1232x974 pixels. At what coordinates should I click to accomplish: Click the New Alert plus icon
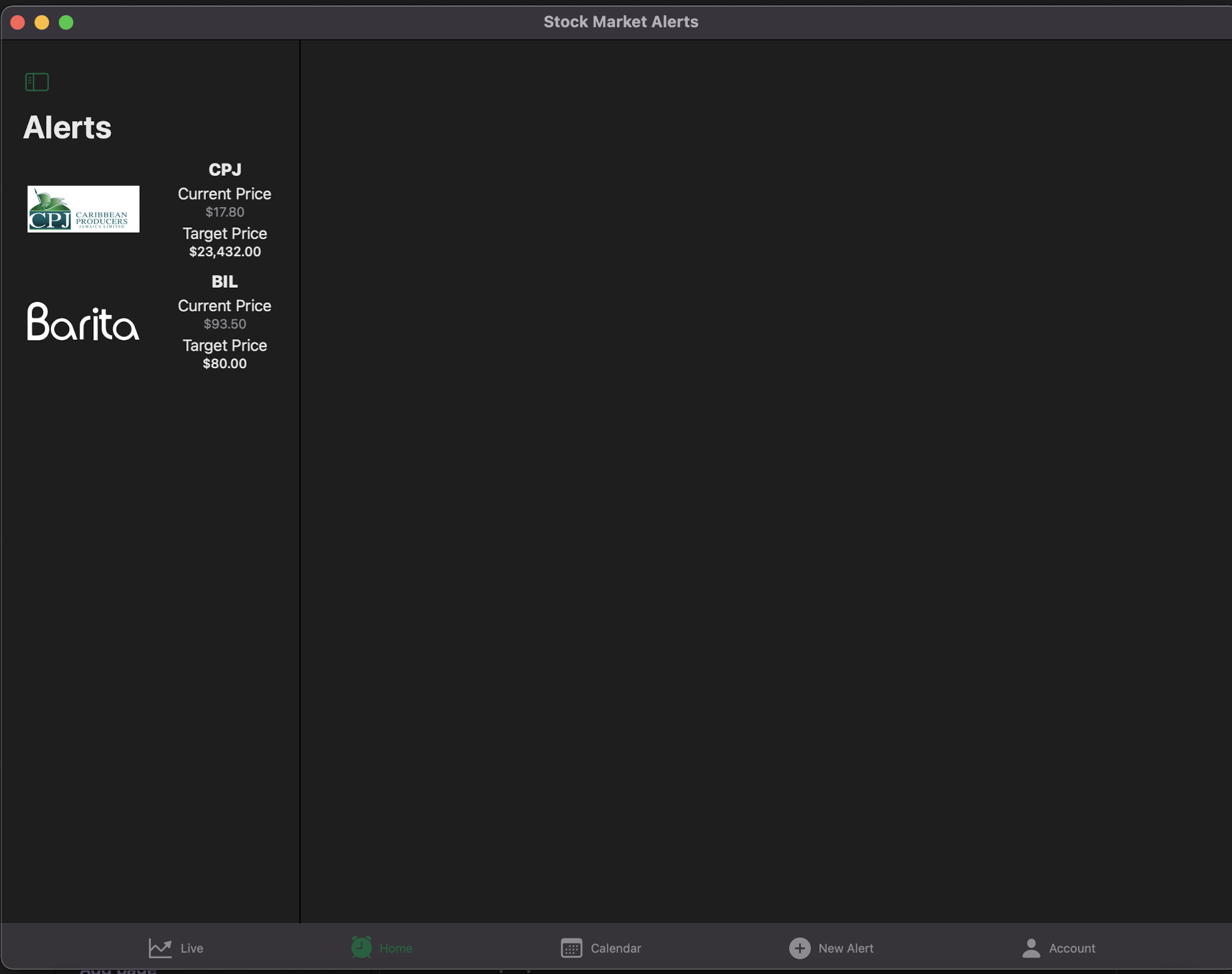coord(799,948)
